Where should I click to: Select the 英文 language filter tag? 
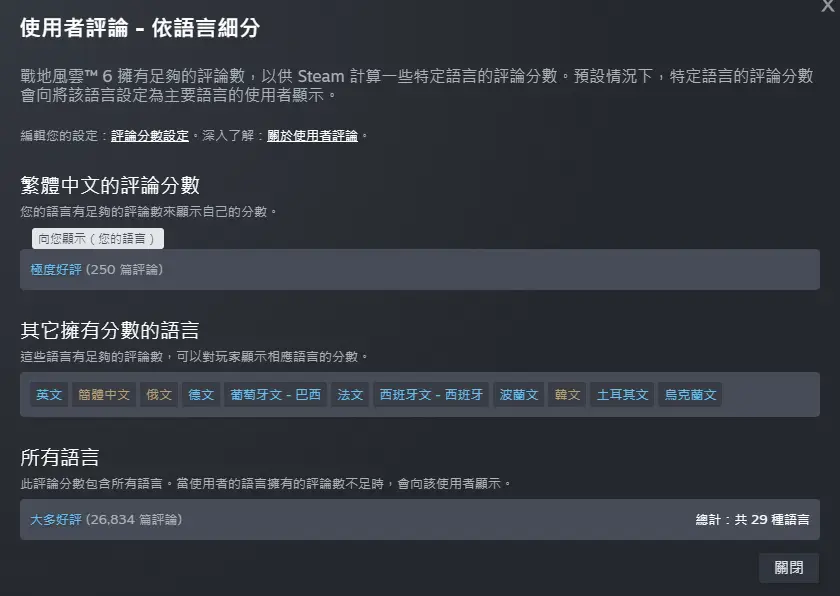48,394
